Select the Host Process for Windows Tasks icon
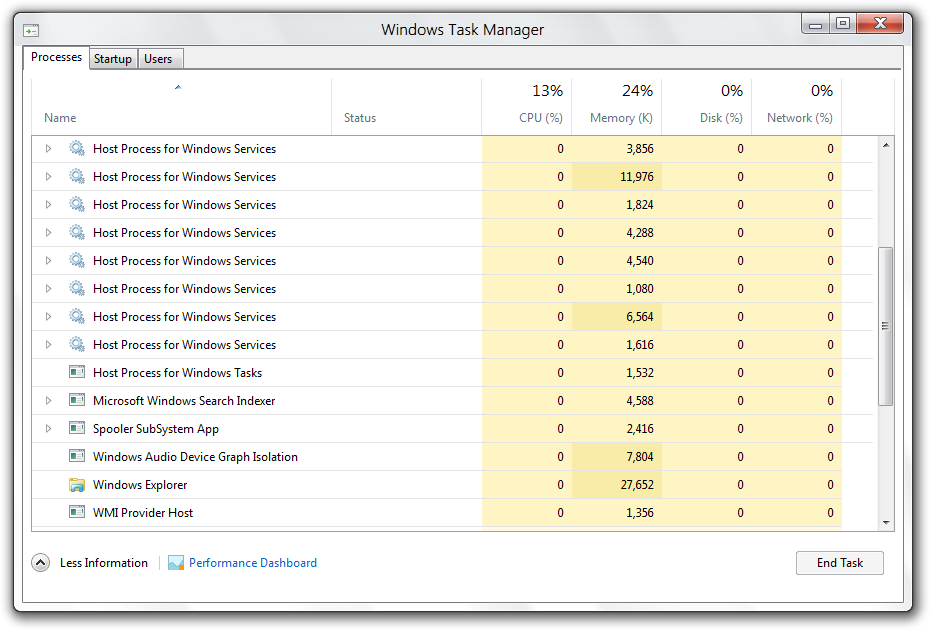The height and width of the screenshot is (632, 932). (77, 373)
